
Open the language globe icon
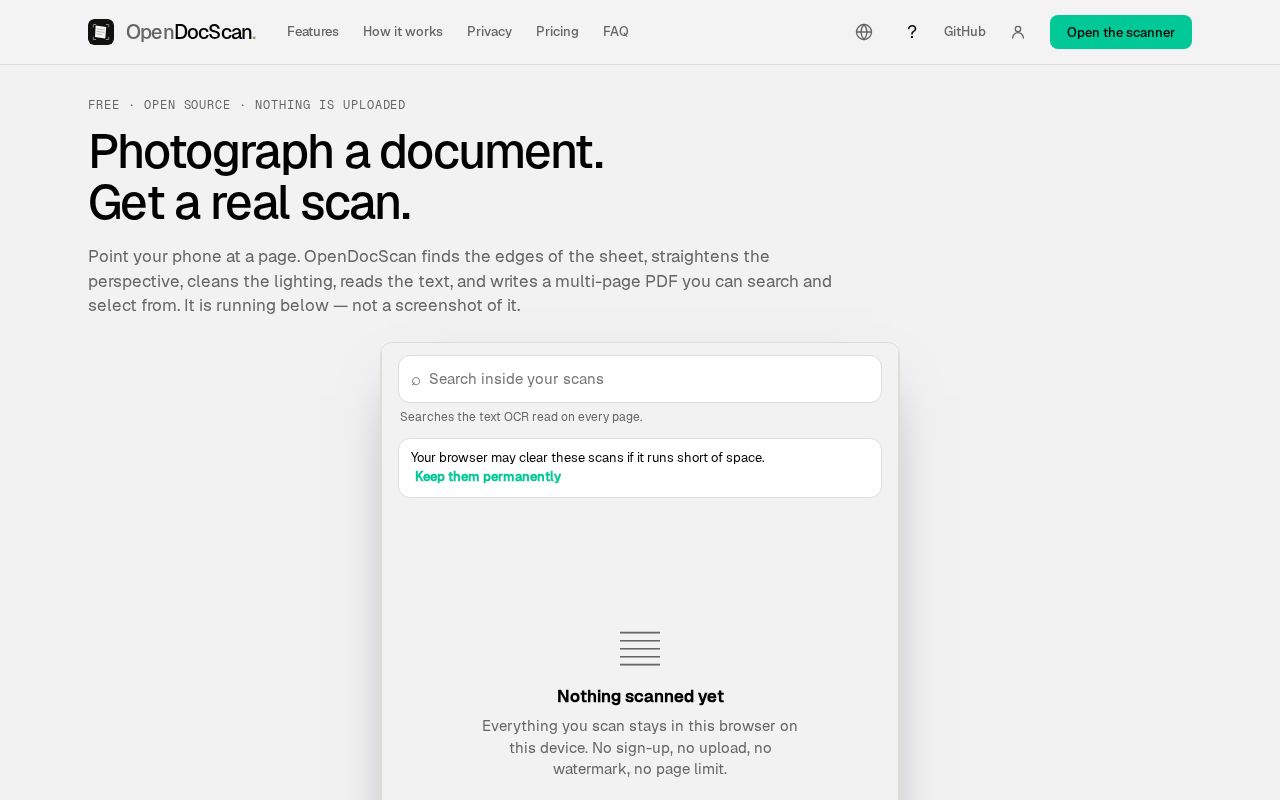pos(864,32)
